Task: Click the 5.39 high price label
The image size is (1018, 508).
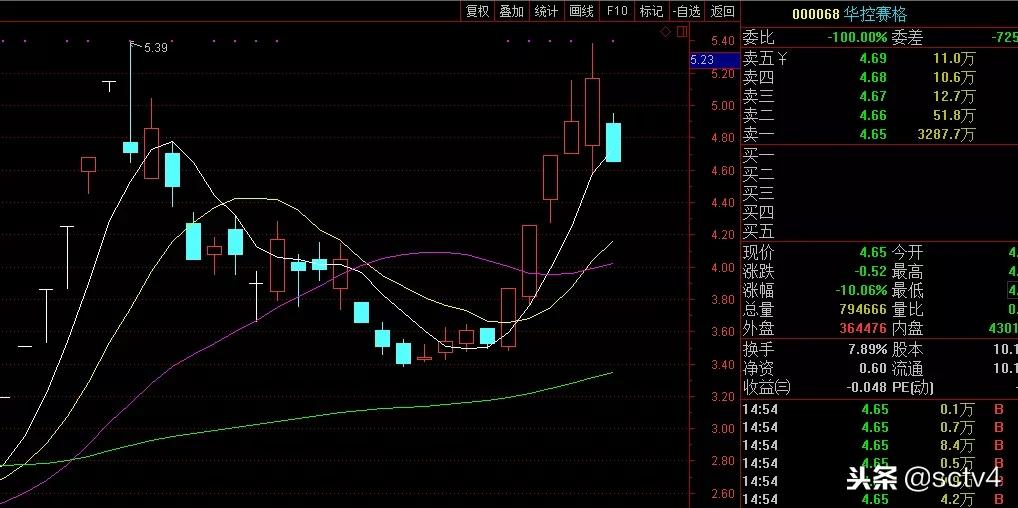Action: coord(155,47)
